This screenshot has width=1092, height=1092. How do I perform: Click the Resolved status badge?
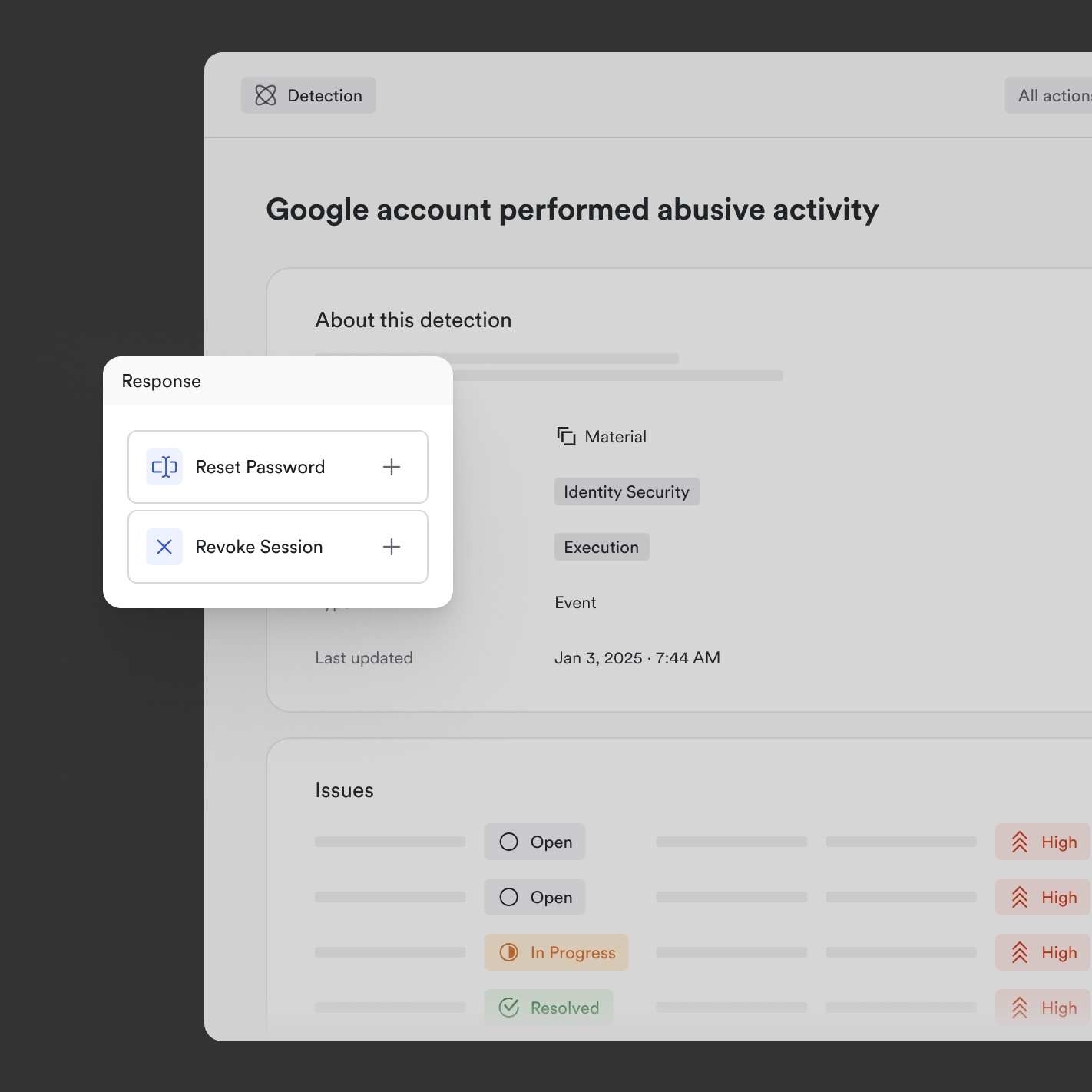548,1008
